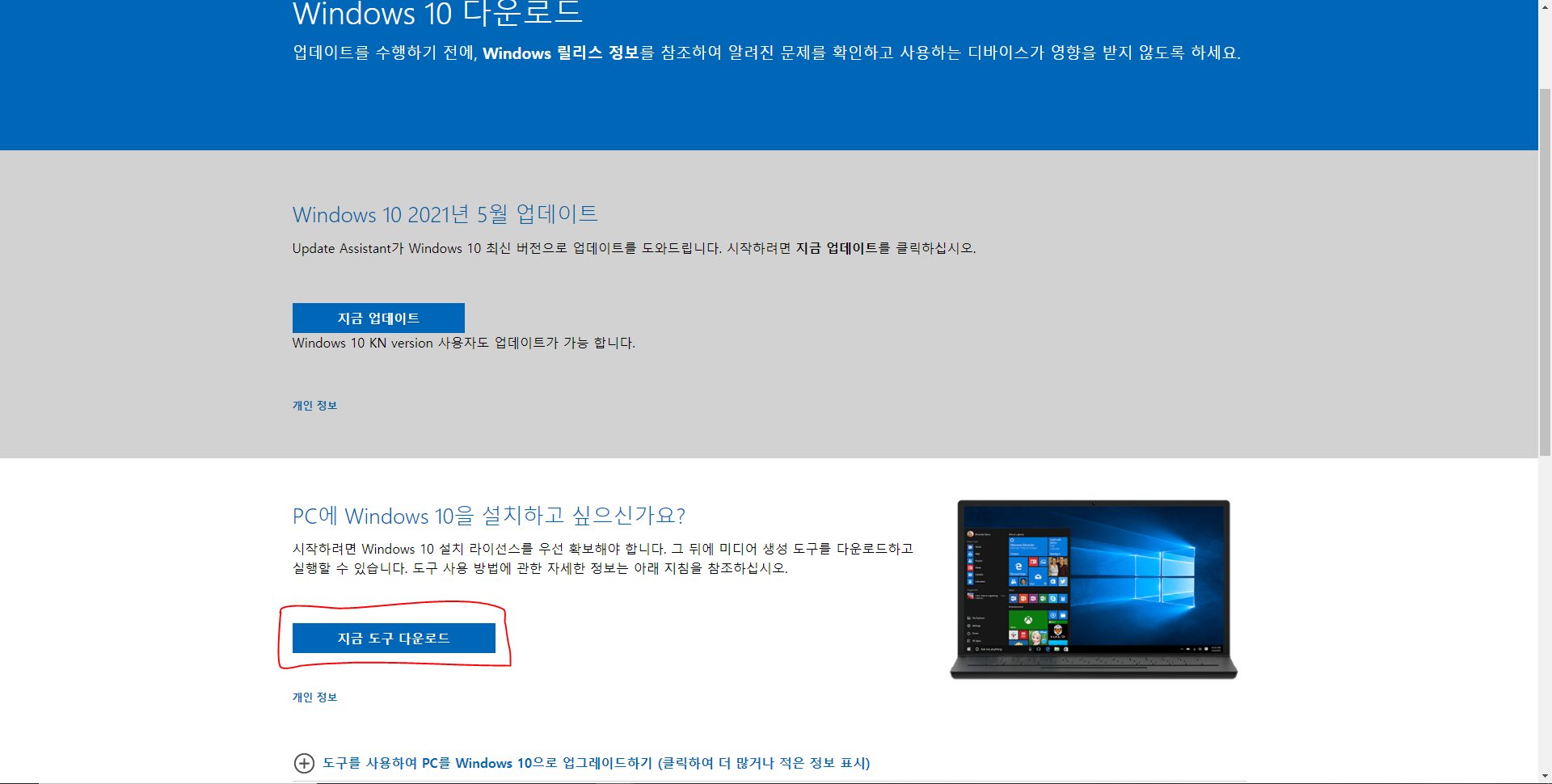Image resolution: width=1552 pixels, height=784 pixels.
Task: Expand 도구를 사용하여 PC를 Windows 10으로 업그레이드하기
Action: point(596,763)
